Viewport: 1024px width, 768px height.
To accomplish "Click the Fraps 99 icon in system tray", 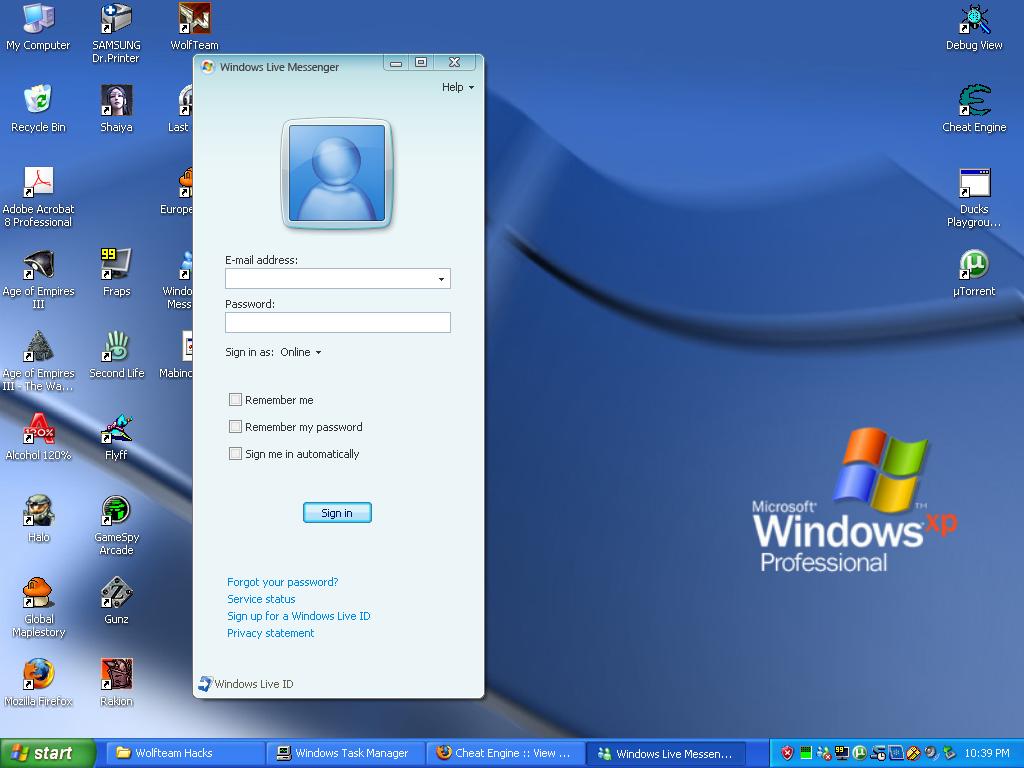I will 842,753.
